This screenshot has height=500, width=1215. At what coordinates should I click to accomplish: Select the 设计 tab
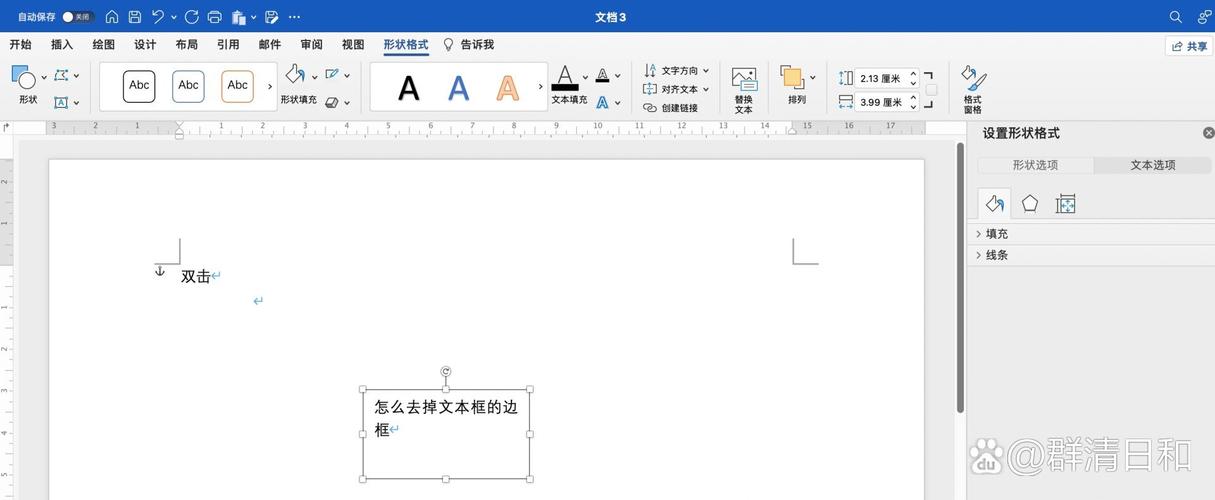coord(145,45)
